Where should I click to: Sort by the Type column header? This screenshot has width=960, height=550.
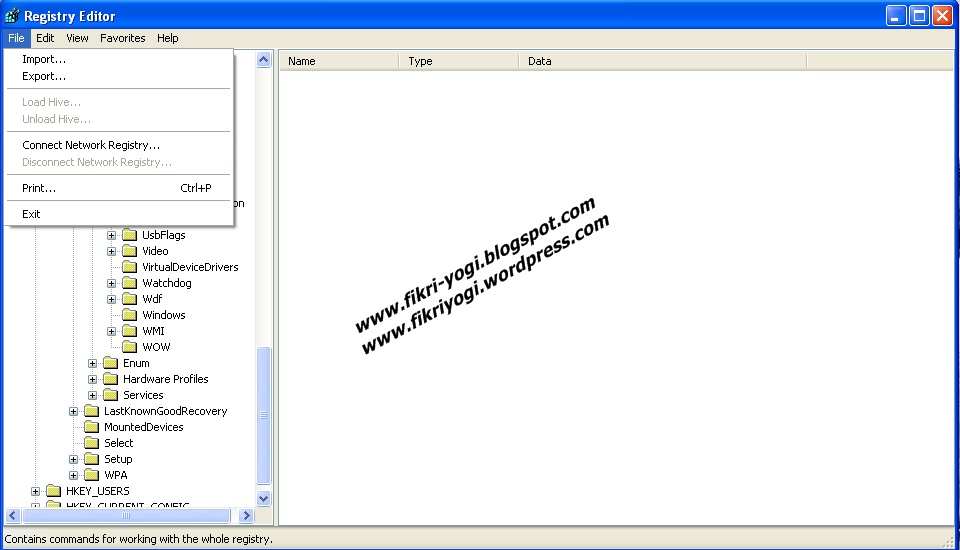point(459,61)
